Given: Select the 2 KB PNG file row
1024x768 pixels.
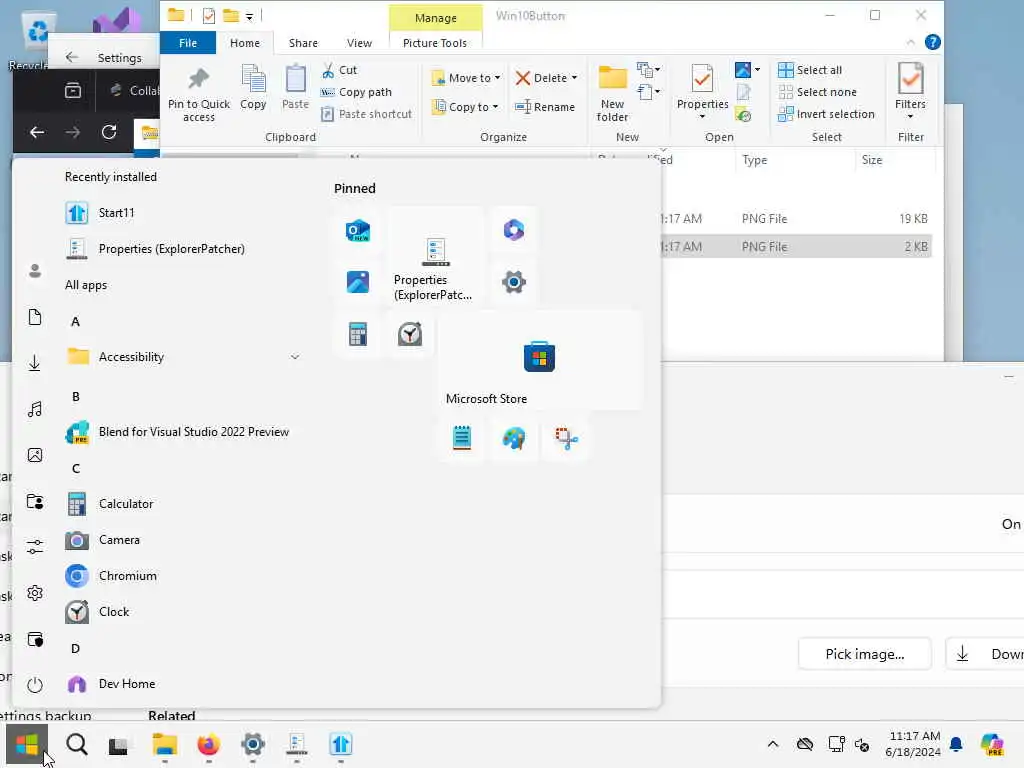Looking at the screenshot, I should [x=796, y=247].
